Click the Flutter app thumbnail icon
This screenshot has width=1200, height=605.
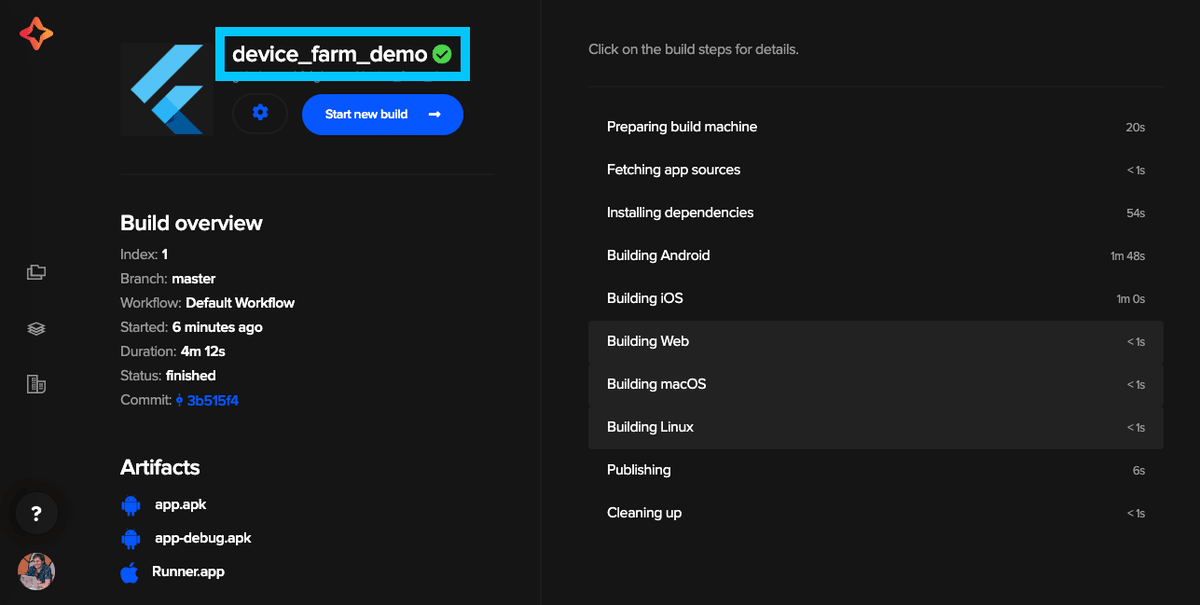pos(166,88)
